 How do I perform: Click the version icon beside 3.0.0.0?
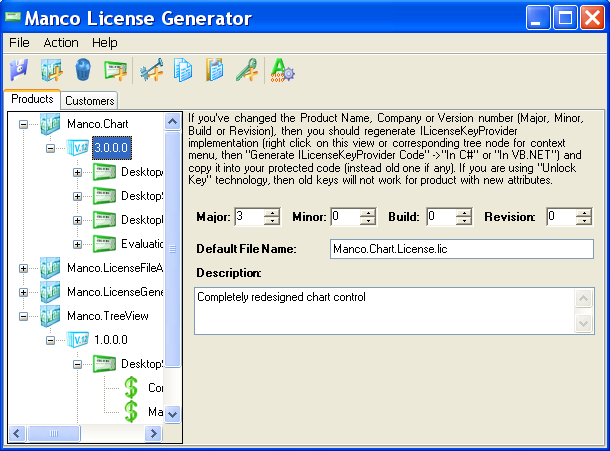(x=77, y=148)
